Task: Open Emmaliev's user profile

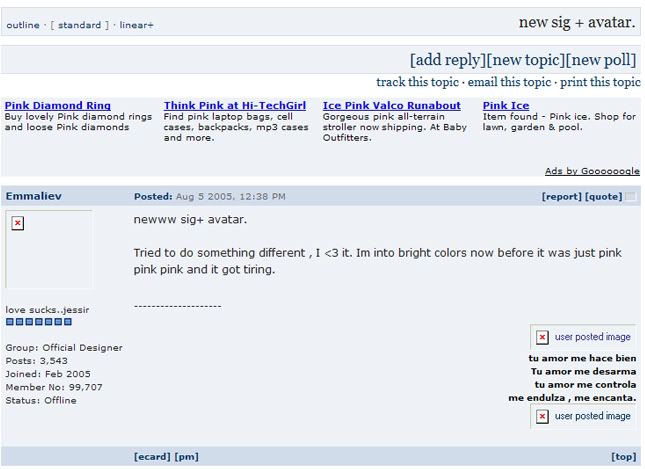Action: [34, 196]
